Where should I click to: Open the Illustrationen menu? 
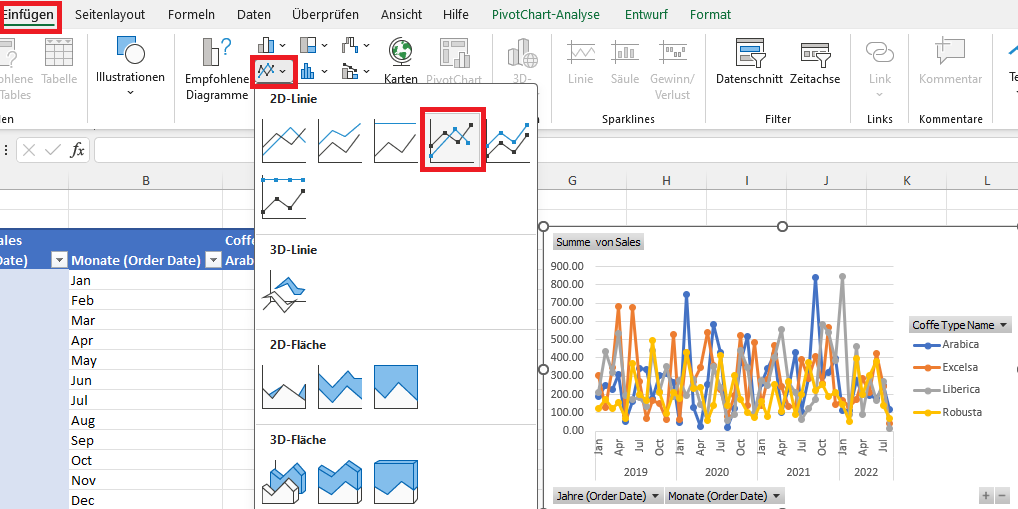tap(130, 65)
